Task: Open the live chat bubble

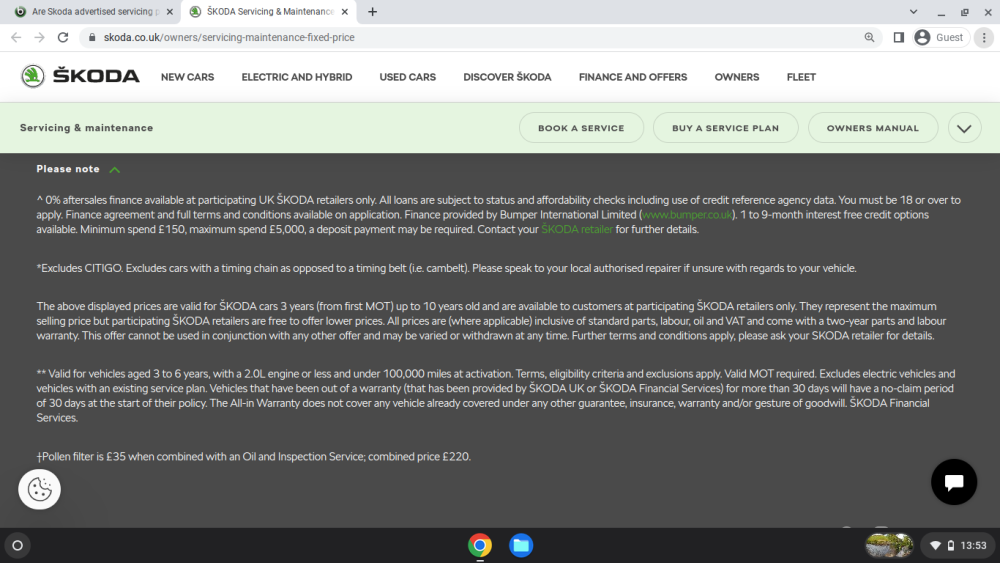Action: click(x=953, y=482)
